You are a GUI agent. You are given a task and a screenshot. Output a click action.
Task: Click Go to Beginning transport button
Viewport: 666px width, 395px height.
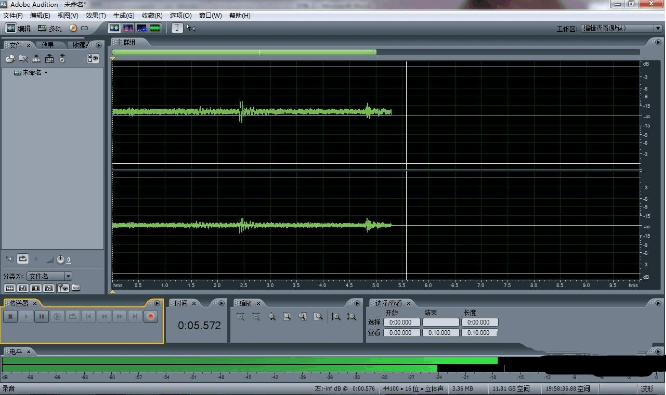tap(88, 316)
